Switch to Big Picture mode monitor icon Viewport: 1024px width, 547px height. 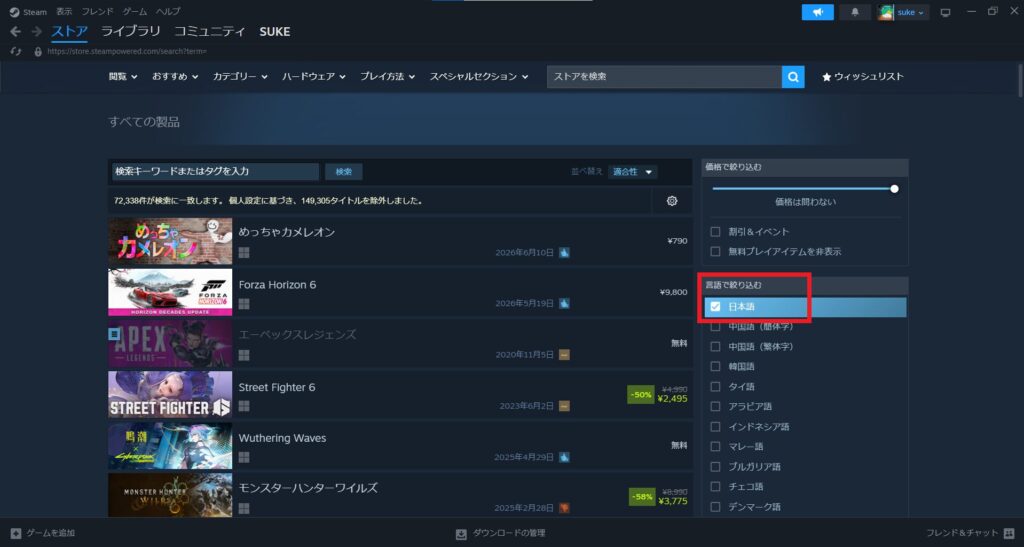[945, 12]
